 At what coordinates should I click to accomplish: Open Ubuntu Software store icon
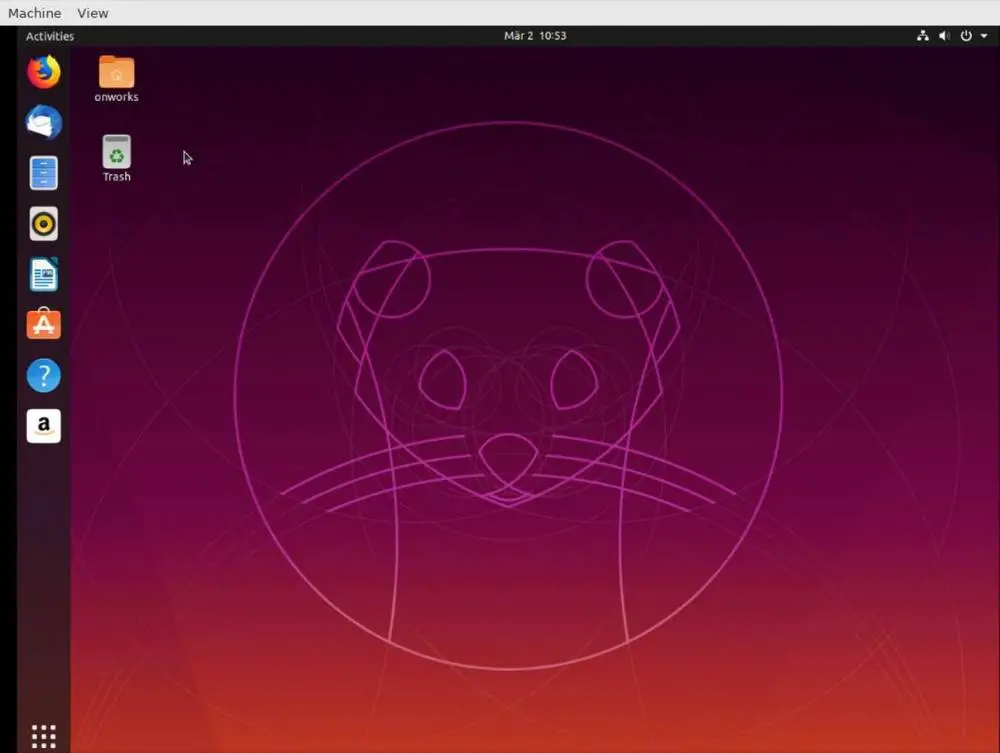point(43,325)
